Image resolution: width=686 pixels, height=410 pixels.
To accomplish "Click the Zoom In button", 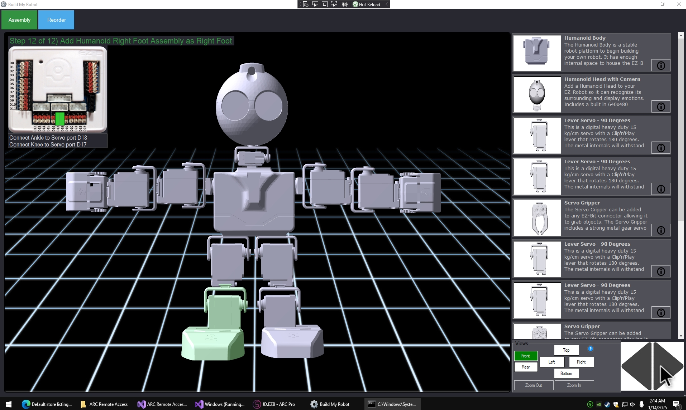I will pos(574,385).
